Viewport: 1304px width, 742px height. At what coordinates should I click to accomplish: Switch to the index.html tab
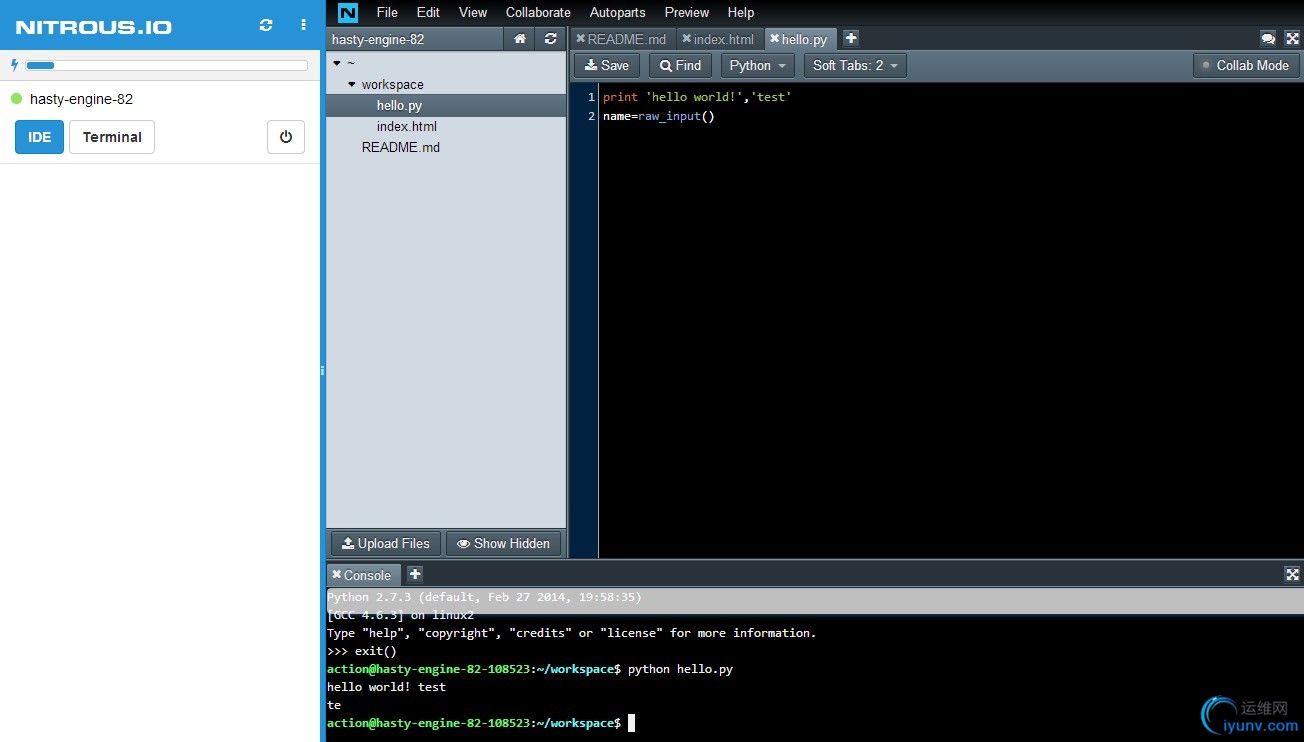point(723,39)
